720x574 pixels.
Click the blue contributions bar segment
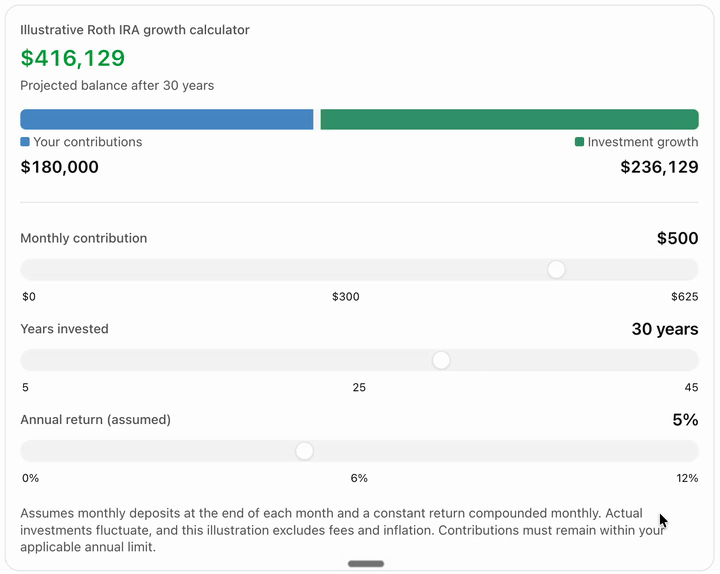coord(167,119)
